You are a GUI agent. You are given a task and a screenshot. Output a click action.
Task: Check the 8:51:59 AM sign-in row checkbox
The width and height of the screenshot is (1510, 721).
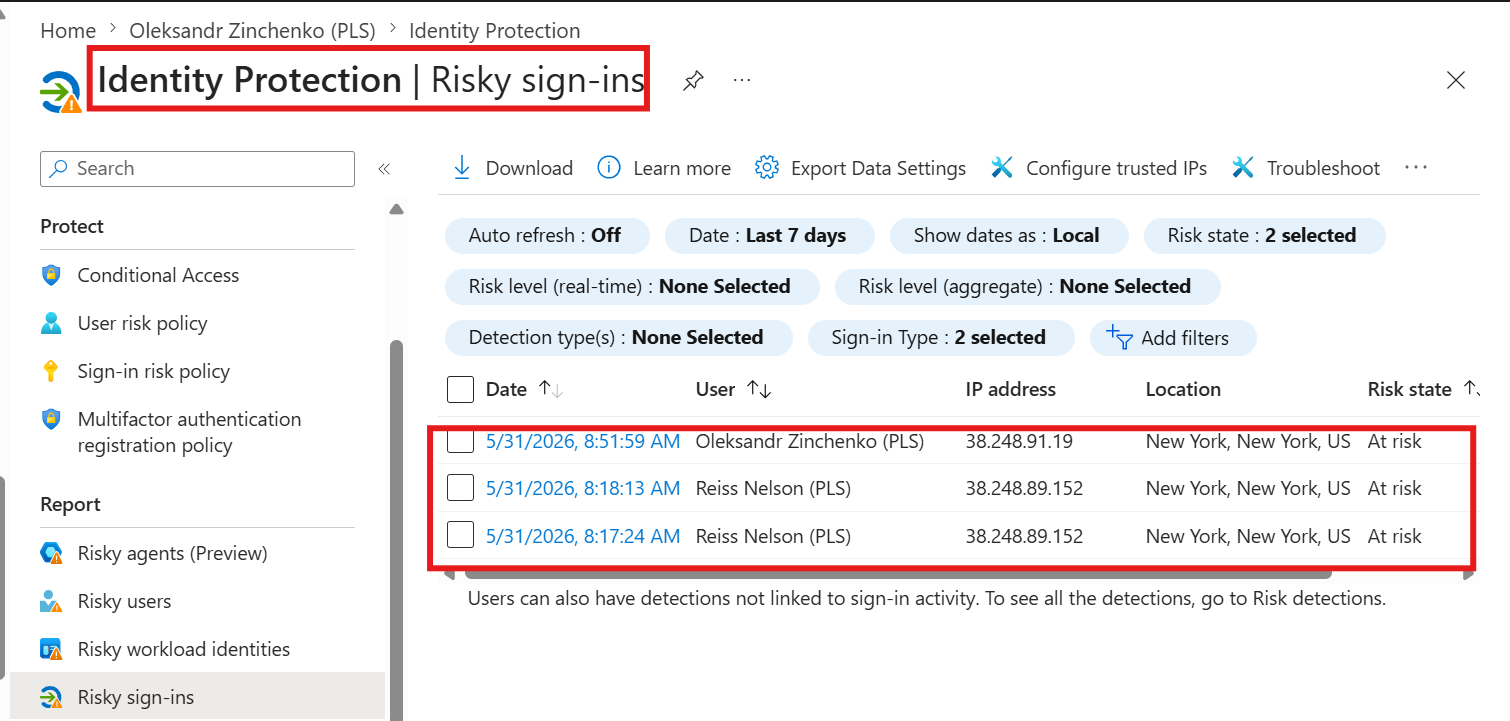460,441
